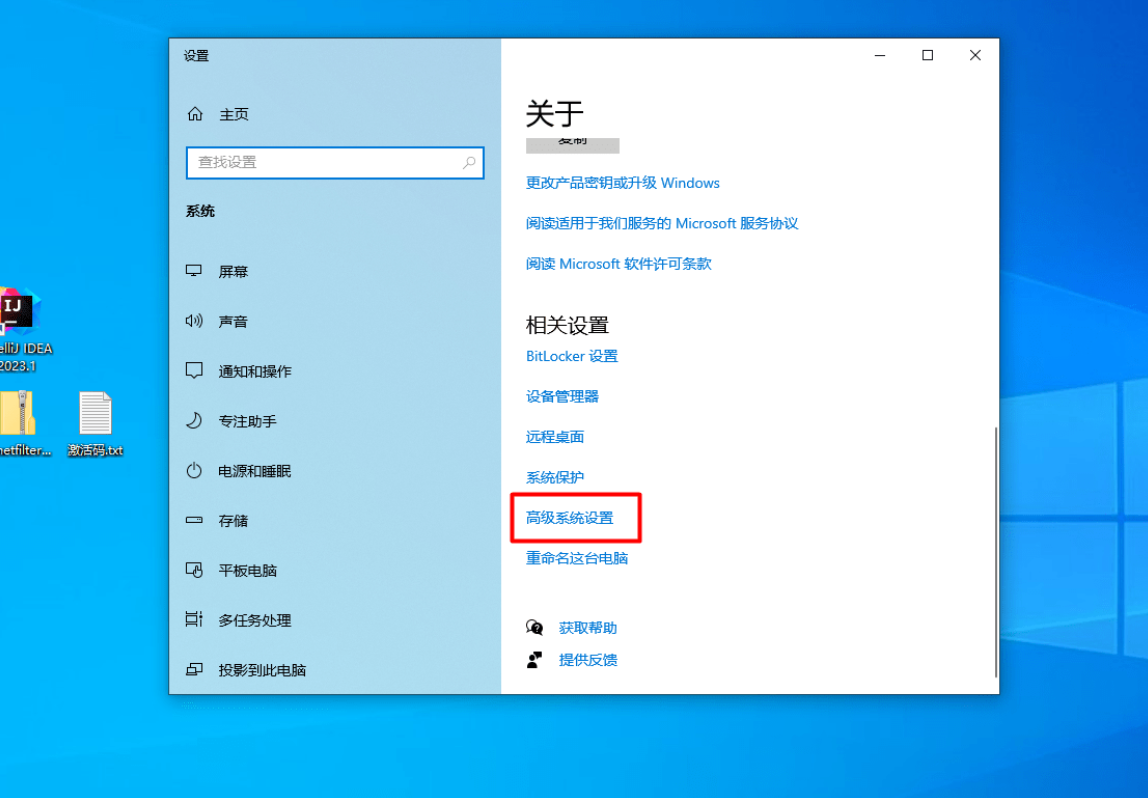The height and width of the screenshot is (798, 1148).
Task: Click the 获取帮助 help chat icon
Action: coord(534,627)
